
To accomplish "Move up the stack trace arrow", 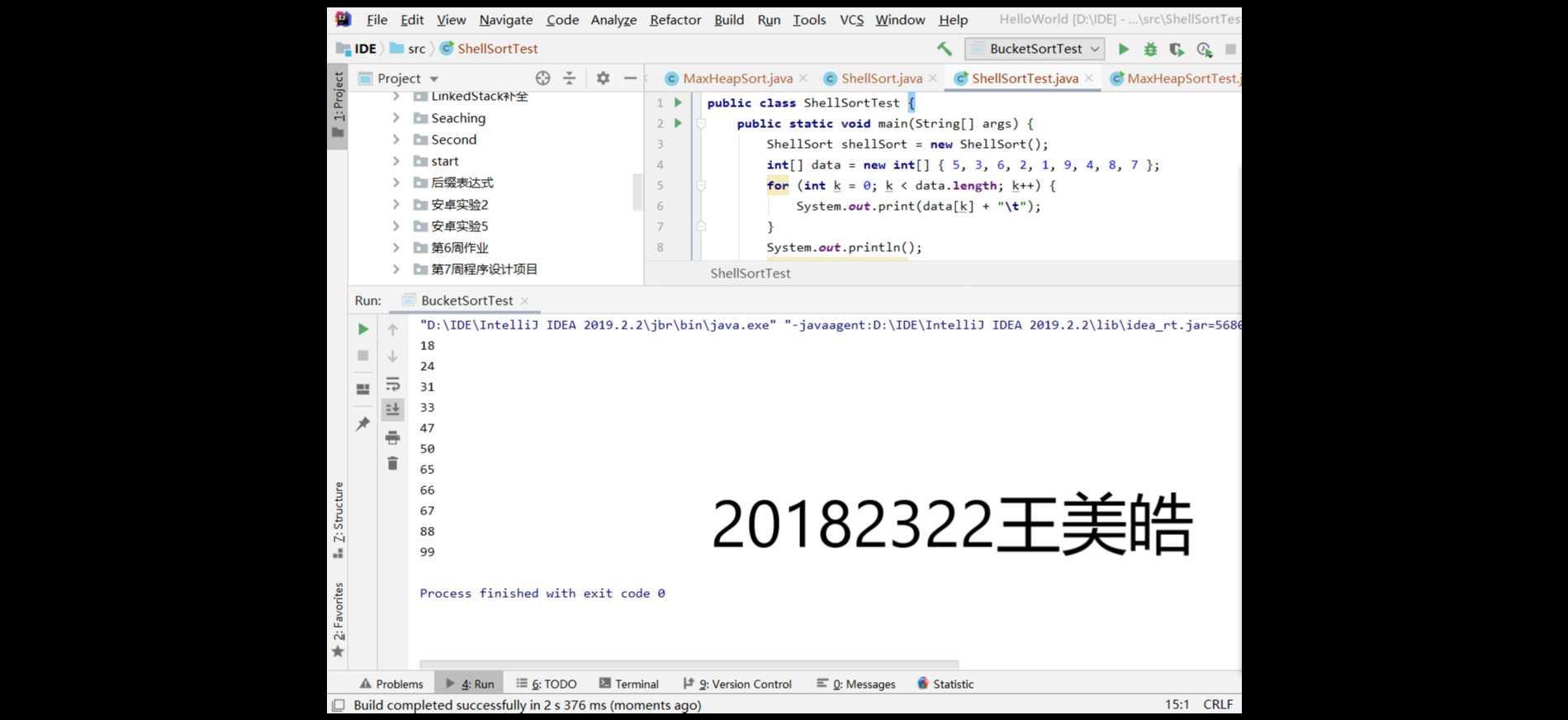I will point(393,329).
